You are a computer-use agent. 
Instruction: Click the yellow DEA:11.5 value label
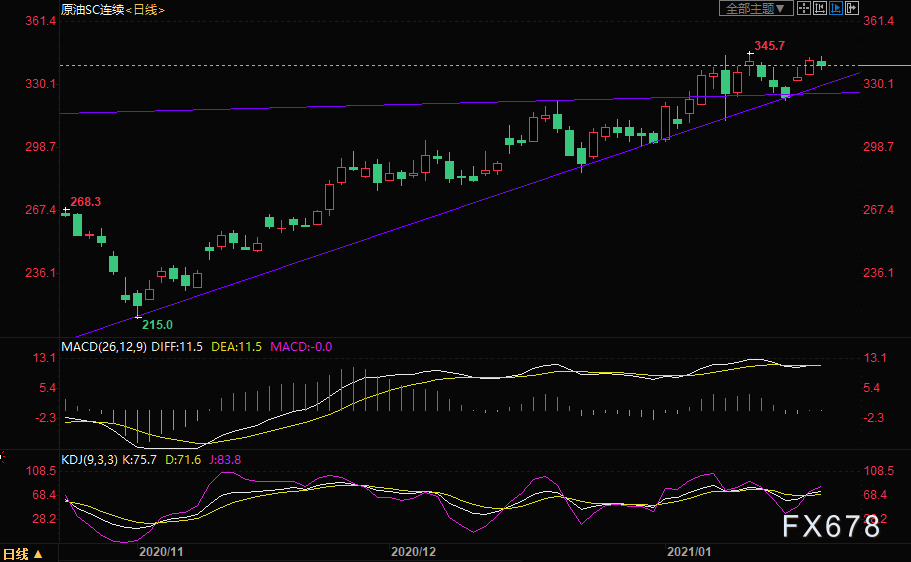[236, 347]
